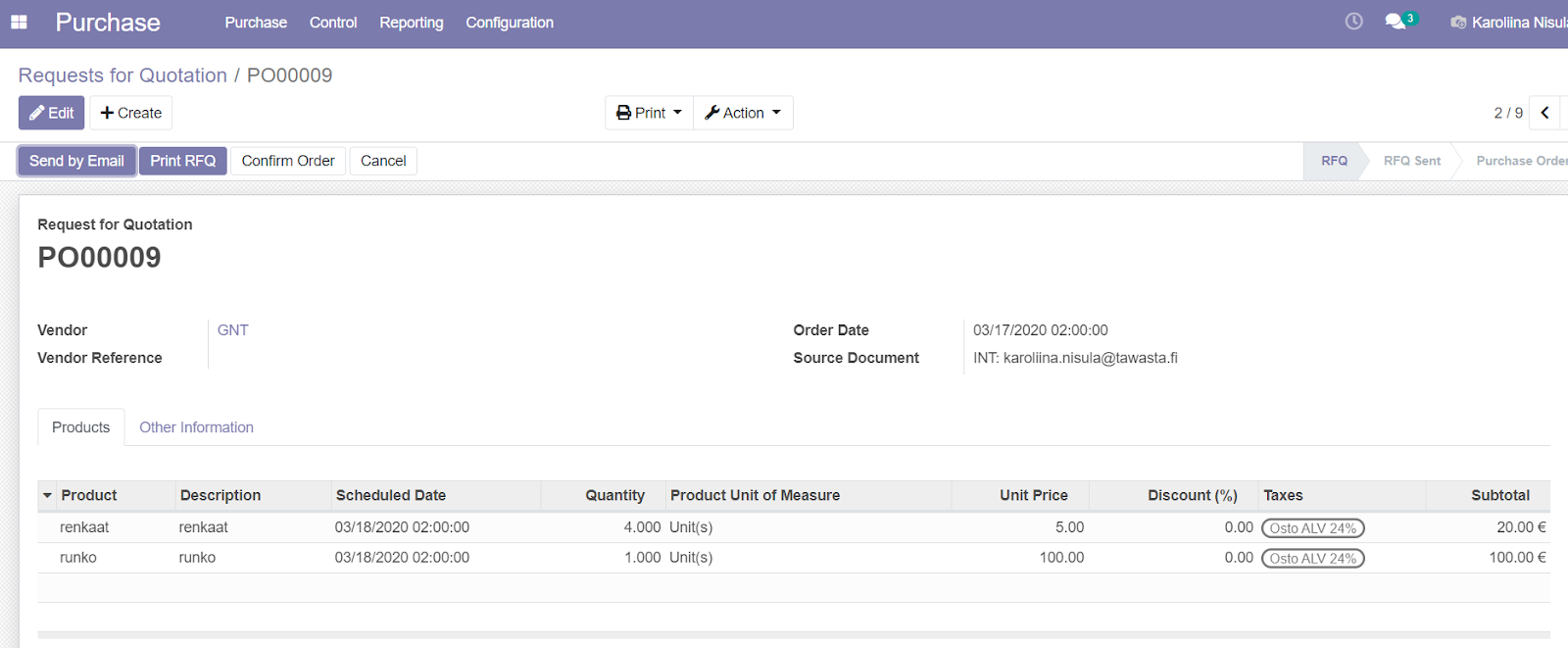Screen dimensions: 1568x648
Task: Open the Control menu
Action: click(333, 23)
